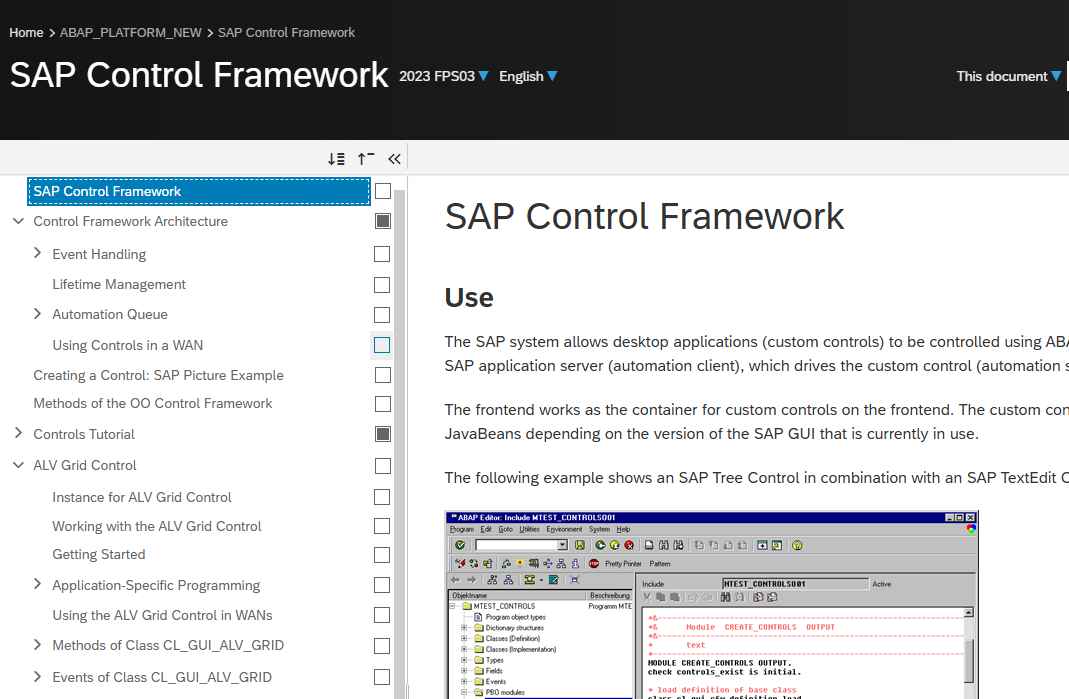
Task: Expand the Controls Tutorial node
Action: point(18,433)
